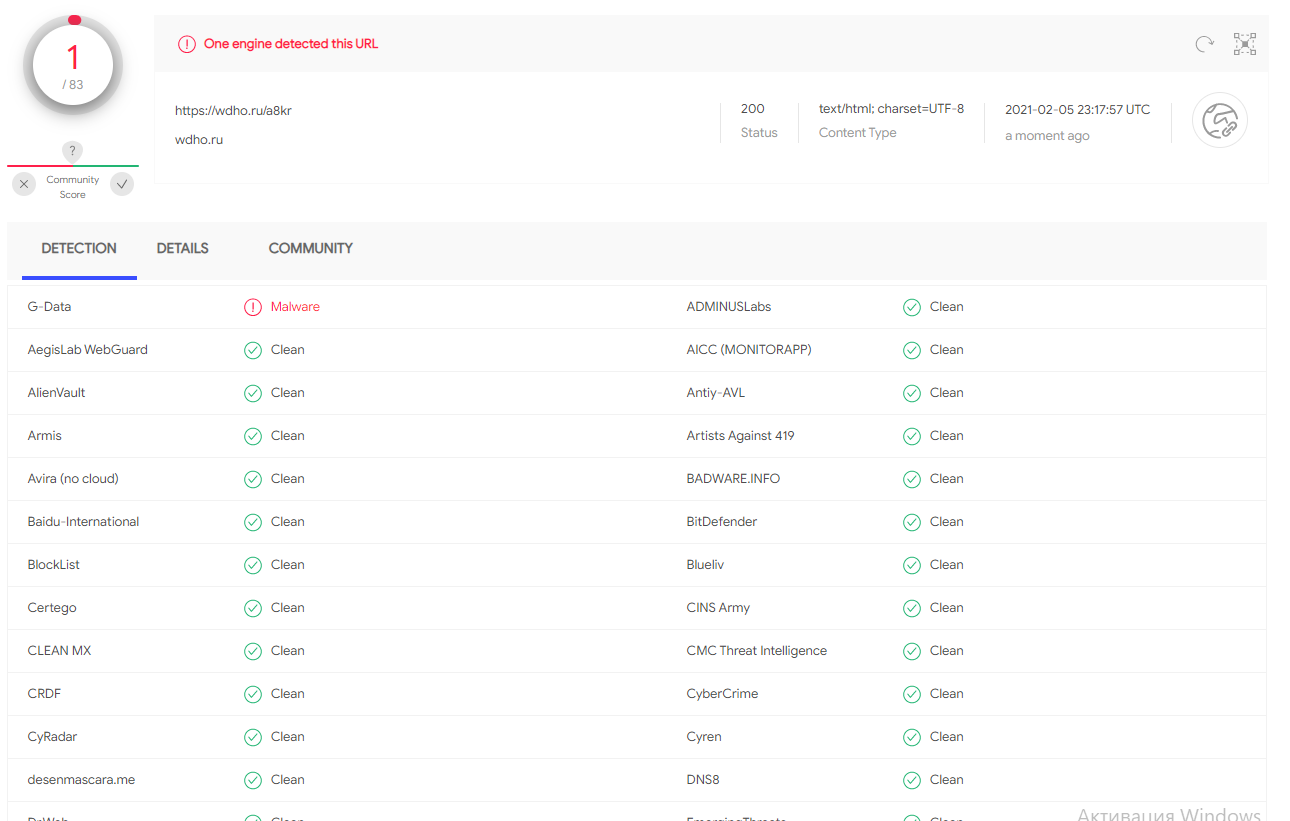This screenshot has height=821, width=1290.
Task: Click the scan timestamp 2021-02-05 23:17:57 UTC
Action: [x=1078, y=110]
